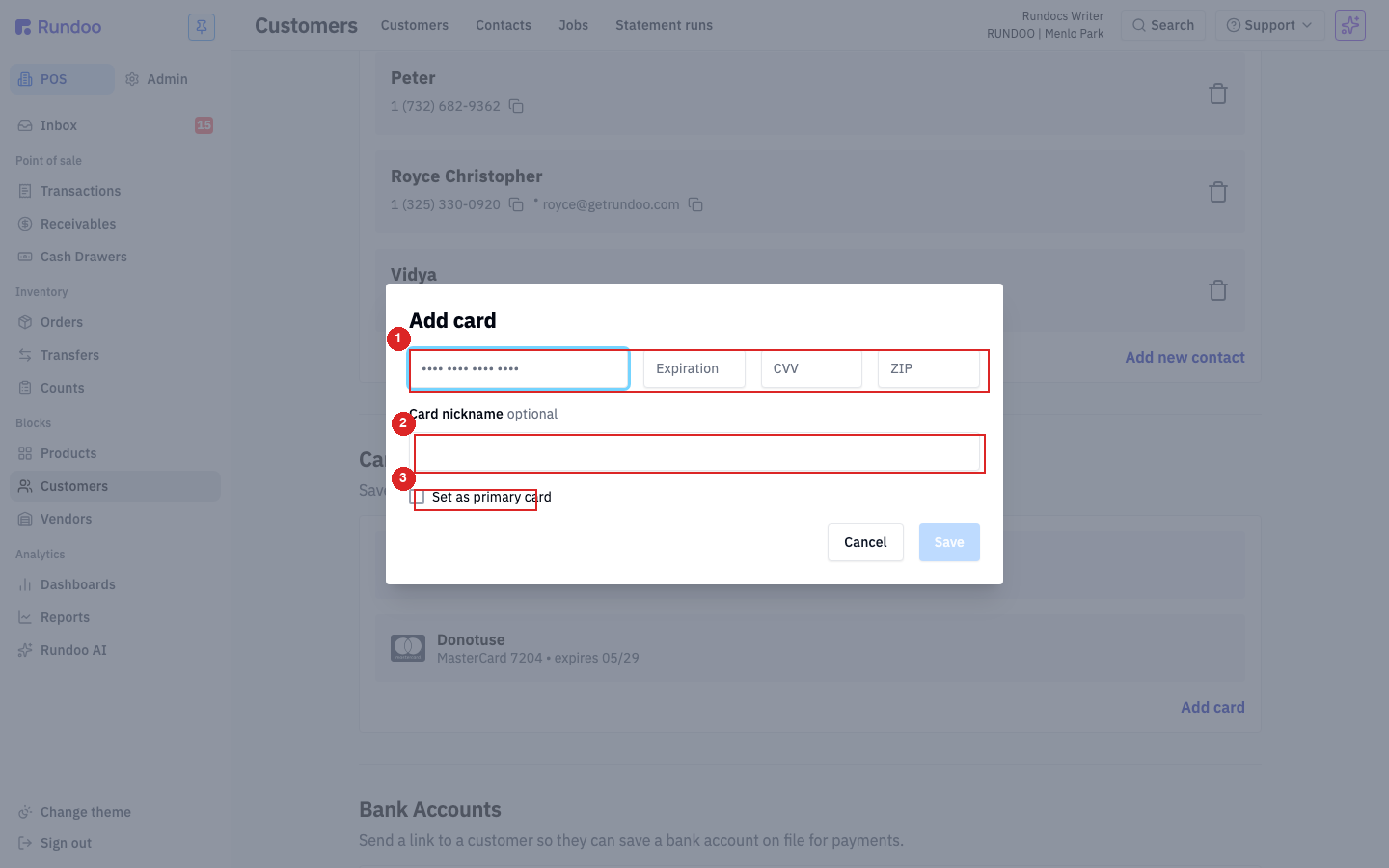1389x868 pixels.
Task: Click the ZIP field
Action: tap(929, 368)
